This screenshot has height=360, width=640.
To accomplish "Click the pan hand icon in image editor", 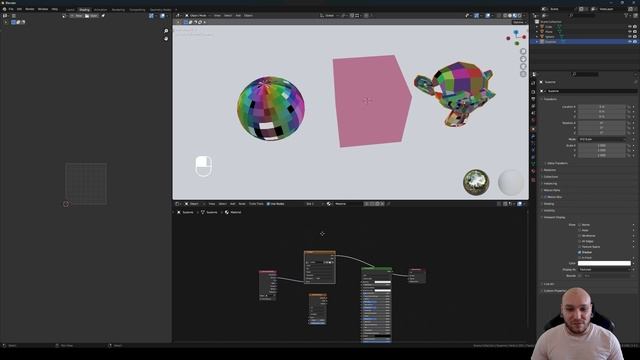I will (x=166, y=38).
